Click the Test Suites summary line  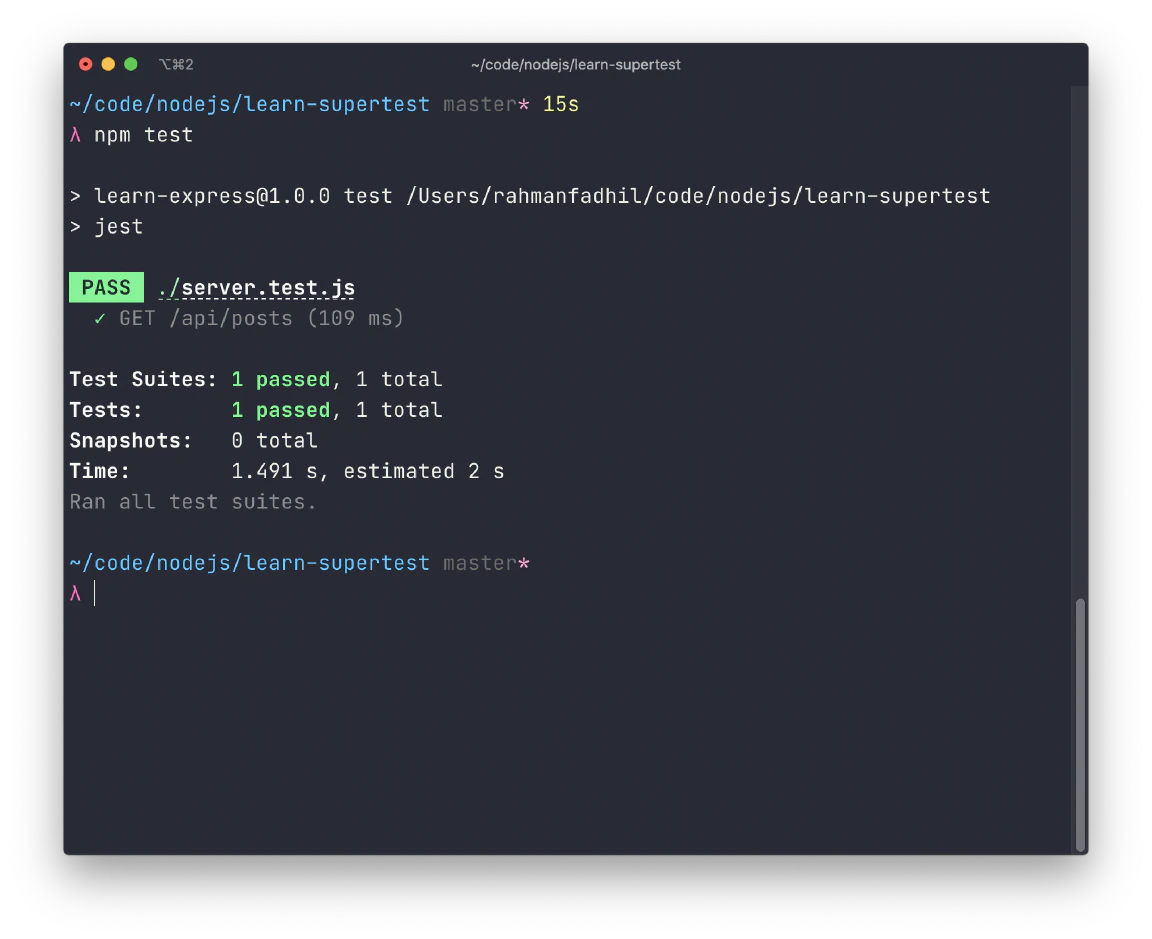point(256,380)
